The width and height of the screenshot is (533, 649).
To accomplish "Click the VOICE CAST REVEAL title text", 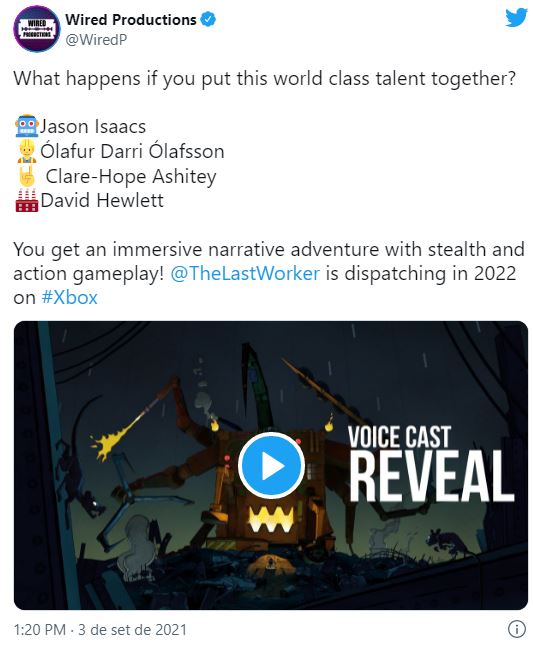I will [x=431, y=464].
